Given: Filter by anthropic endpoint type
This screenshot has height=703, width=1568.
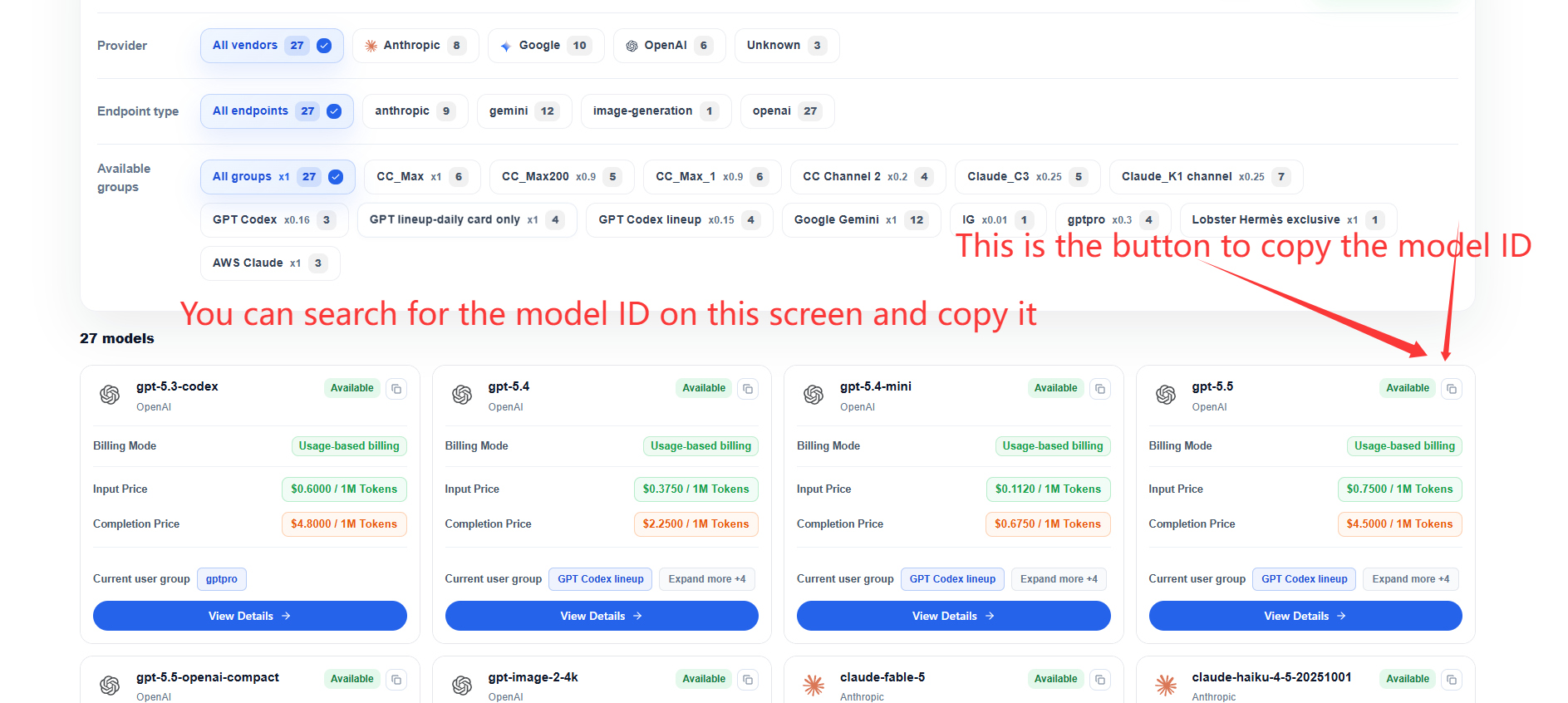Looking at the screenshot, I should tap(415, 111).
